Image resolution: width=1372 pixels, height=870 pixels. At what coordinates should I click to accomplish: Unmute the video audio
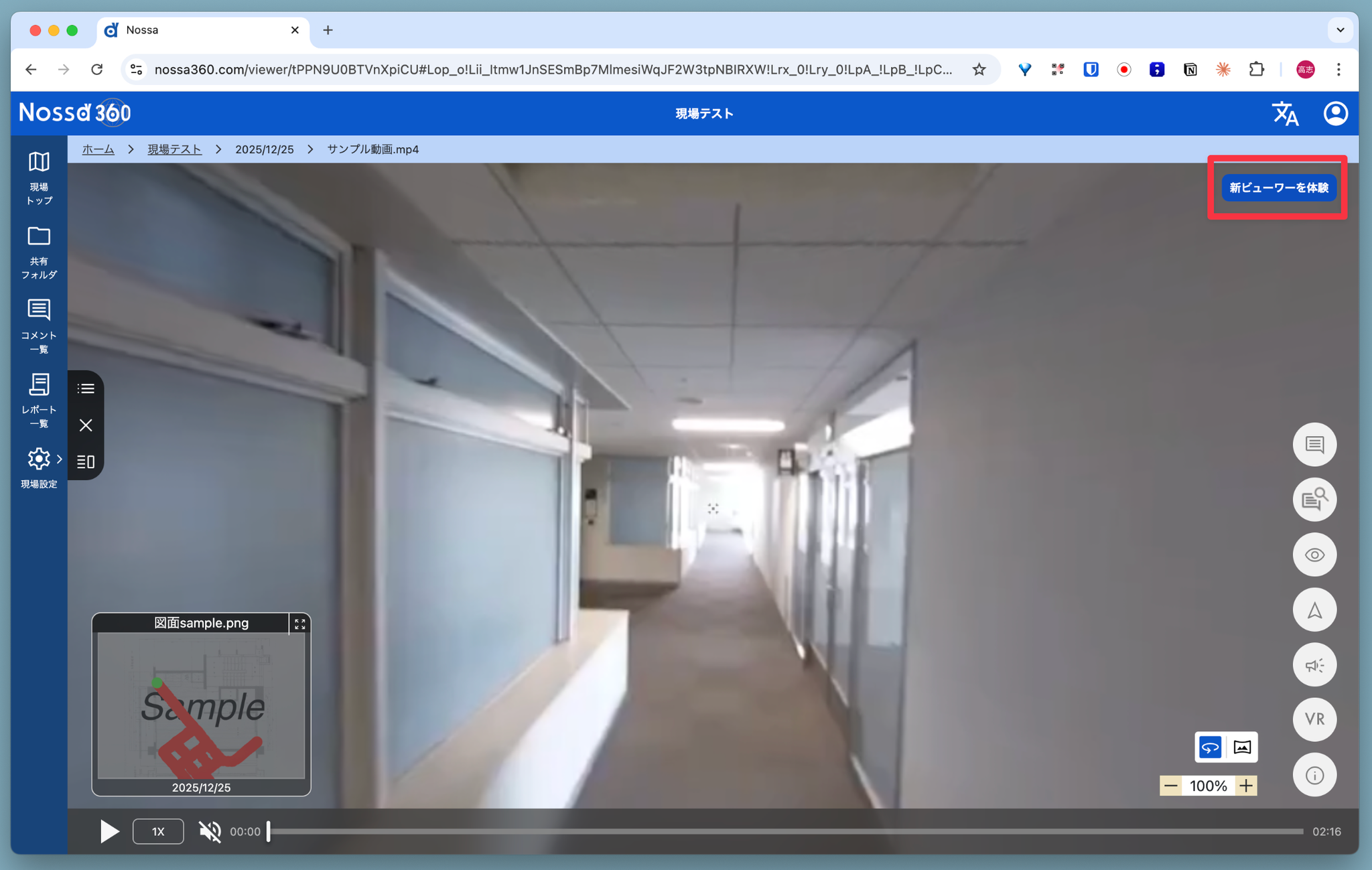tap(210, 831)
